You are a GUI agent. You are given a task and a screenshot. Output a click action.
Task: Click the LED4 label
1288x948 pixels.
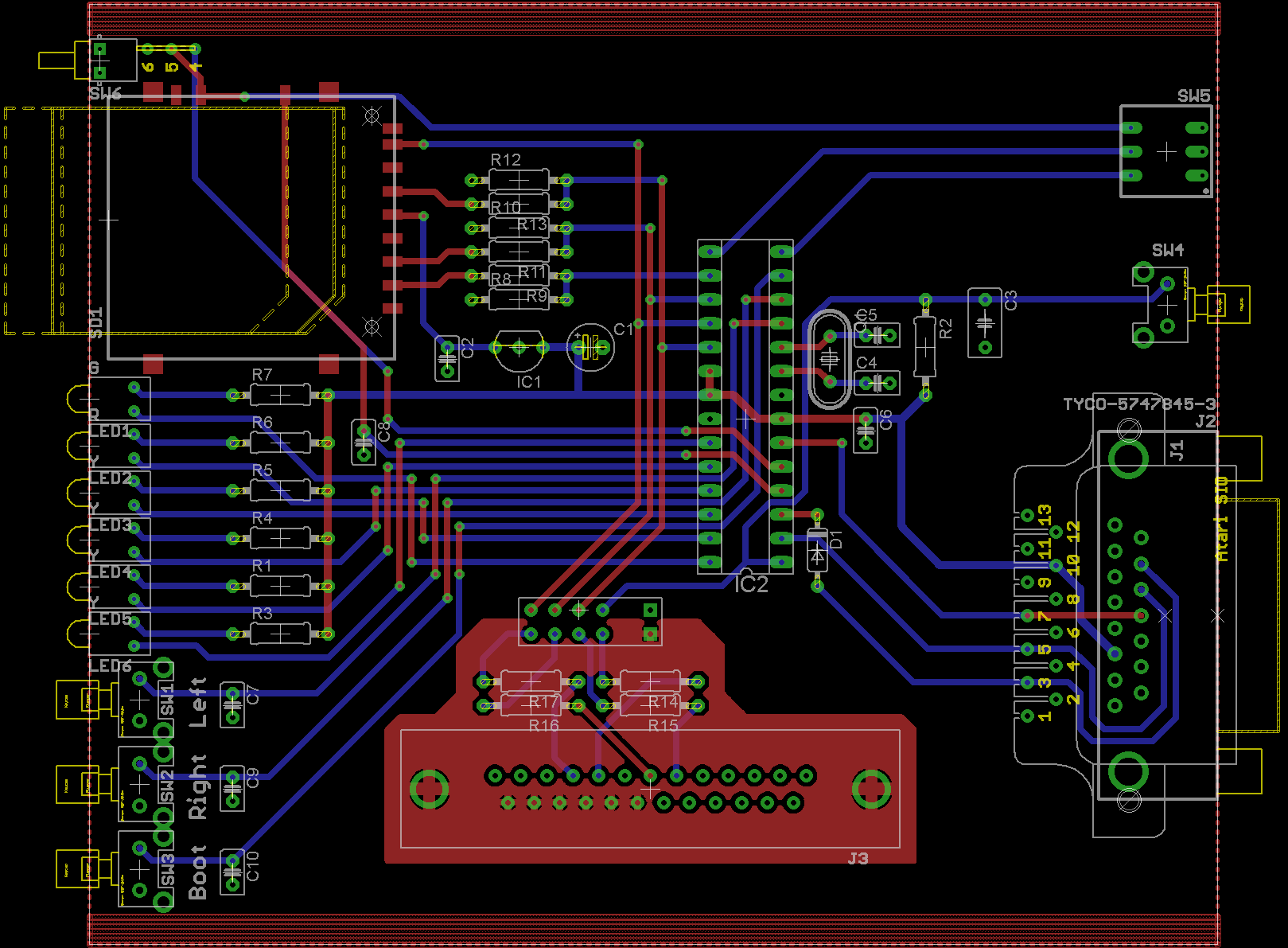111,572
